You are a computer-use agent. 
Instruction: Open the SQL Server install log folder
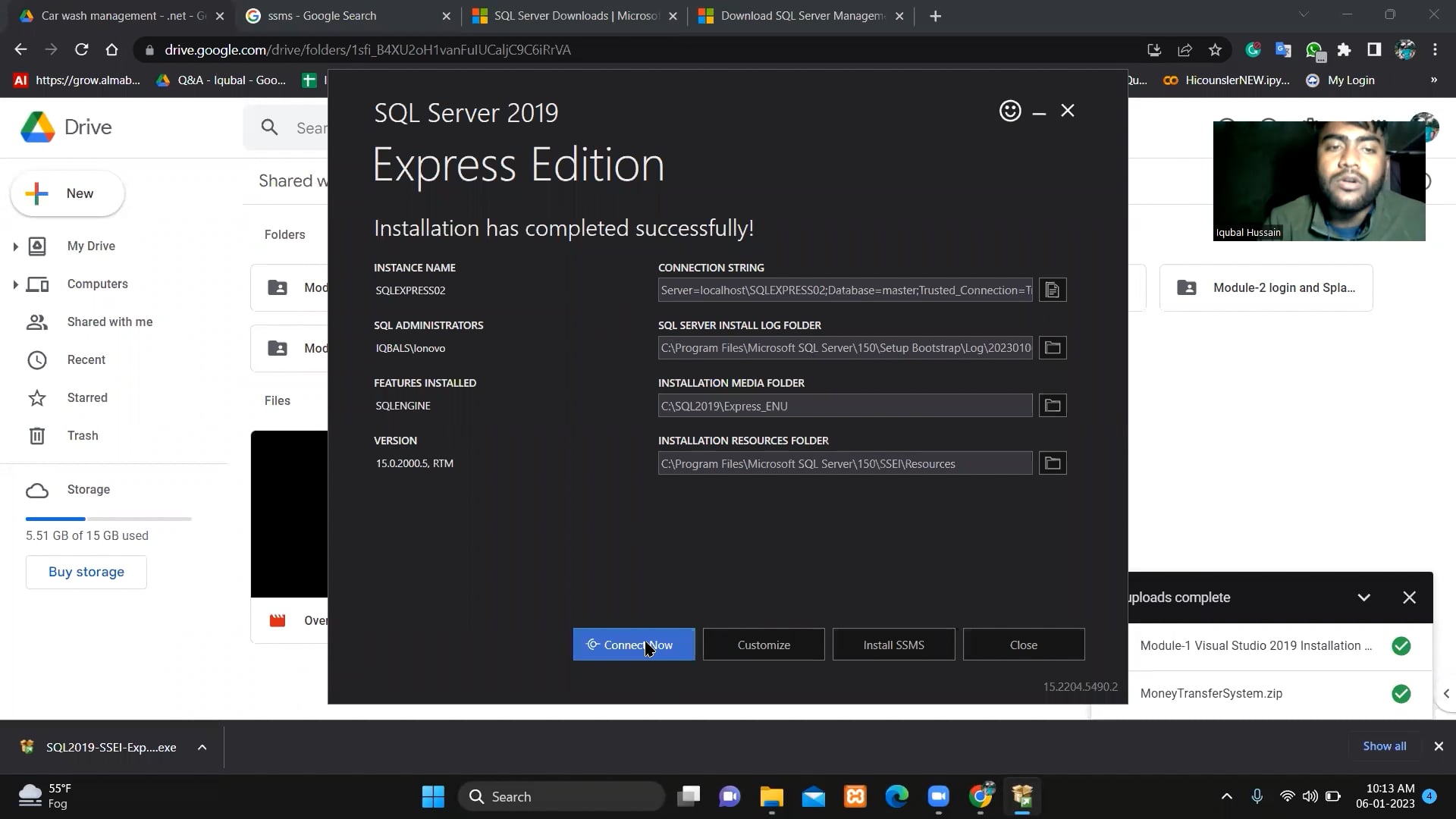click(x=1053, y=347)
